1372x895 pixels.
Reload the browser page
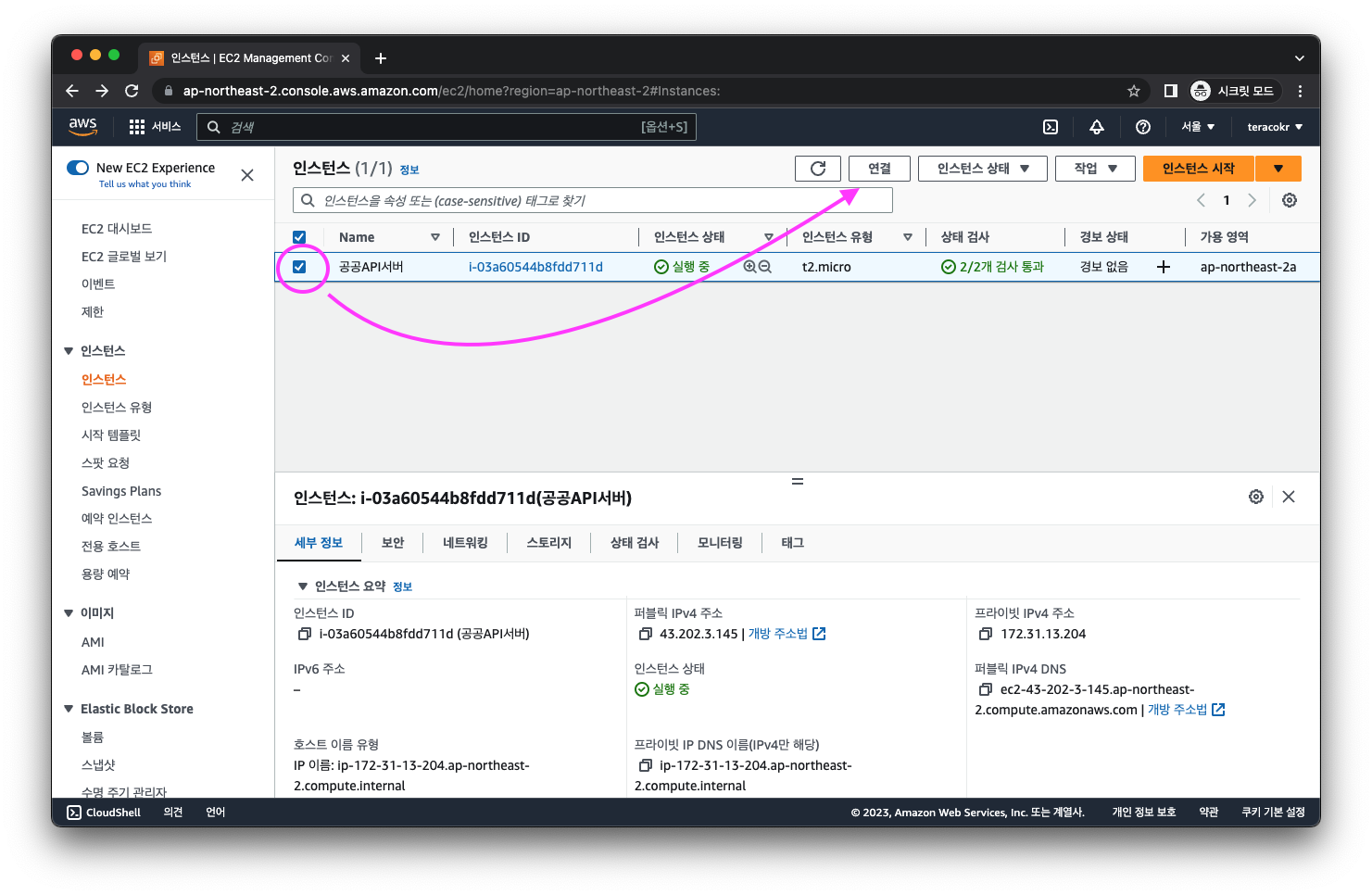pos(132,91)
